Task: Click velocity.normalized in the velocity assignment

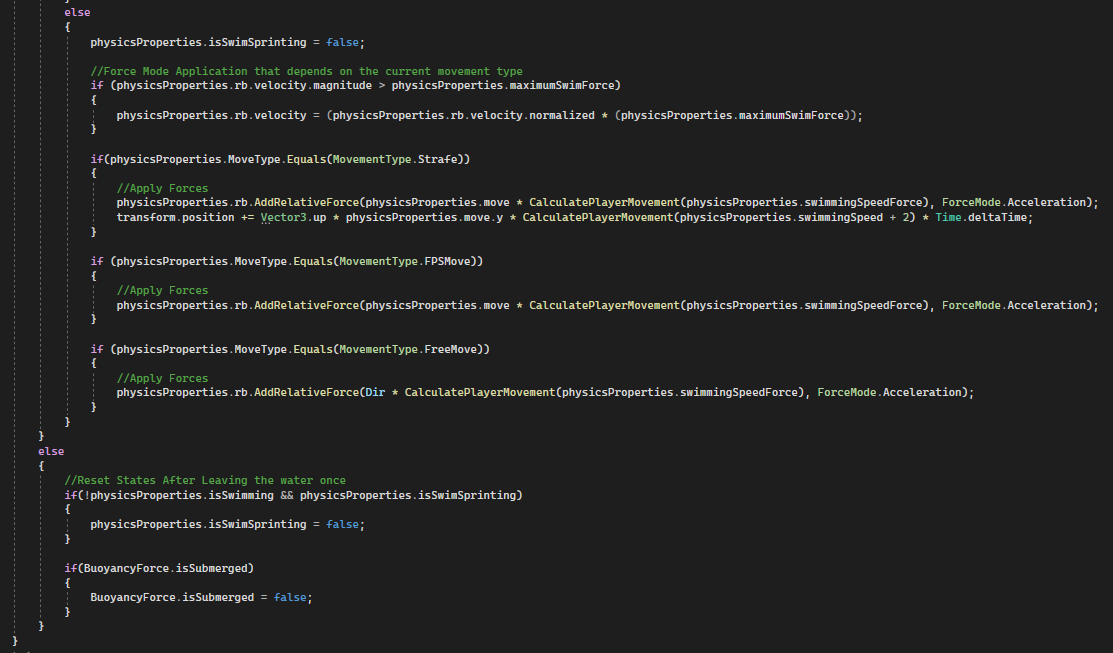Action: click(x=532, y=115)
